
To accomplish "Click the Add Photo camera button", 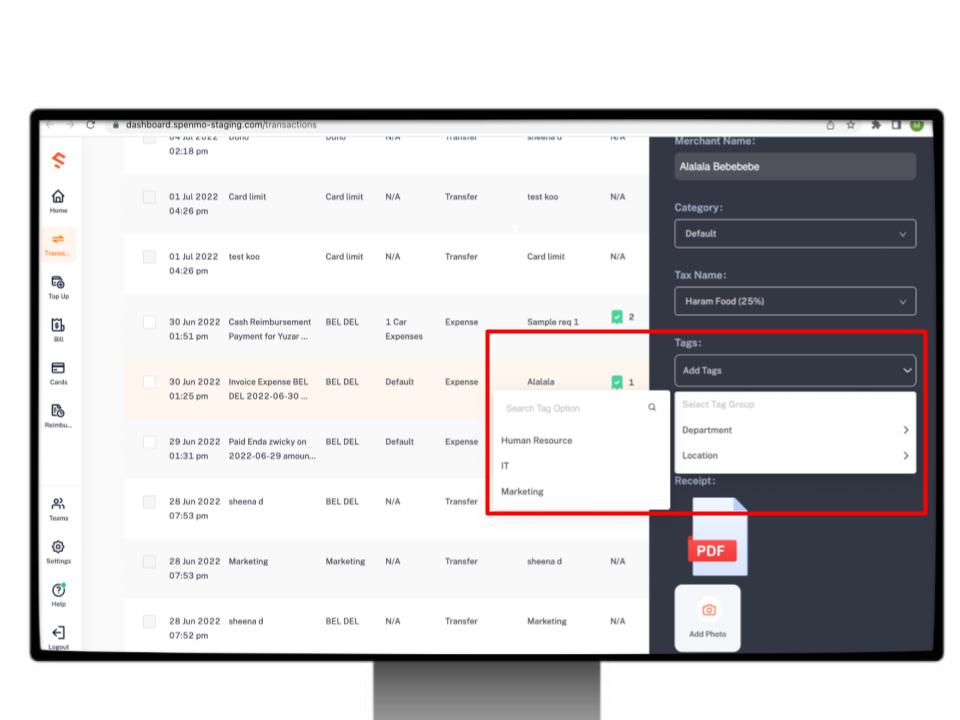I will point(708,618).
